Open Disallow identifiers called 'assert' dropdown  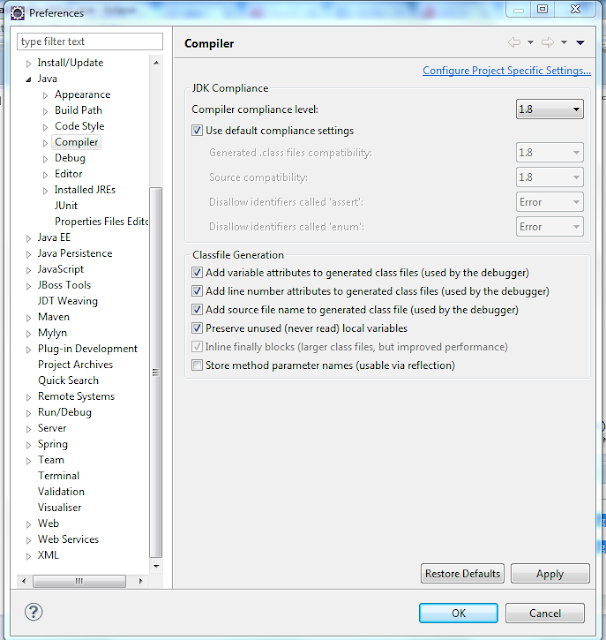(x=550, y=202)
